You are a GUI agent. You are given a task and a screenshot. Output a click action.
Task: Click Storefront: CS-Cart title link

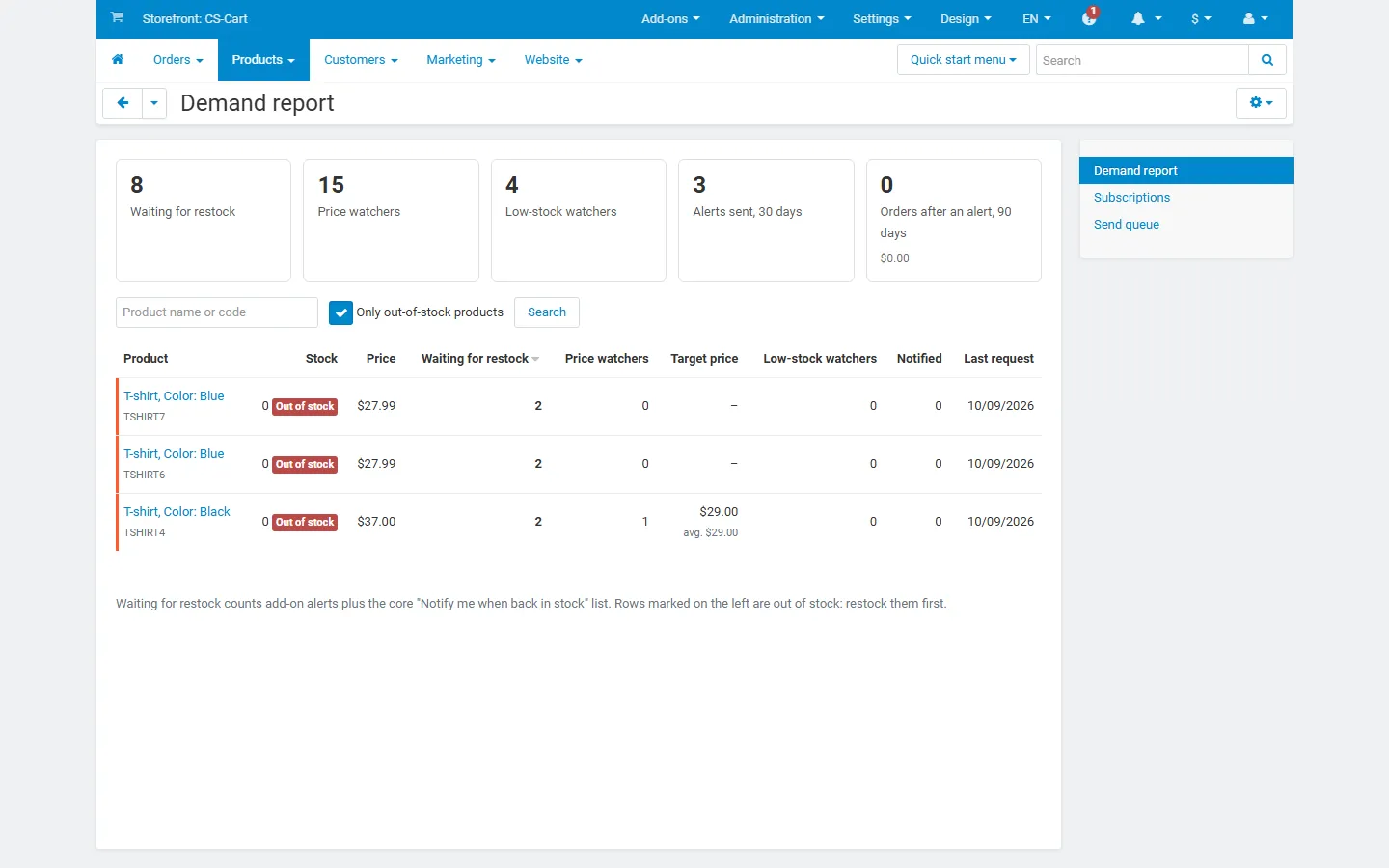coord(195,19)
